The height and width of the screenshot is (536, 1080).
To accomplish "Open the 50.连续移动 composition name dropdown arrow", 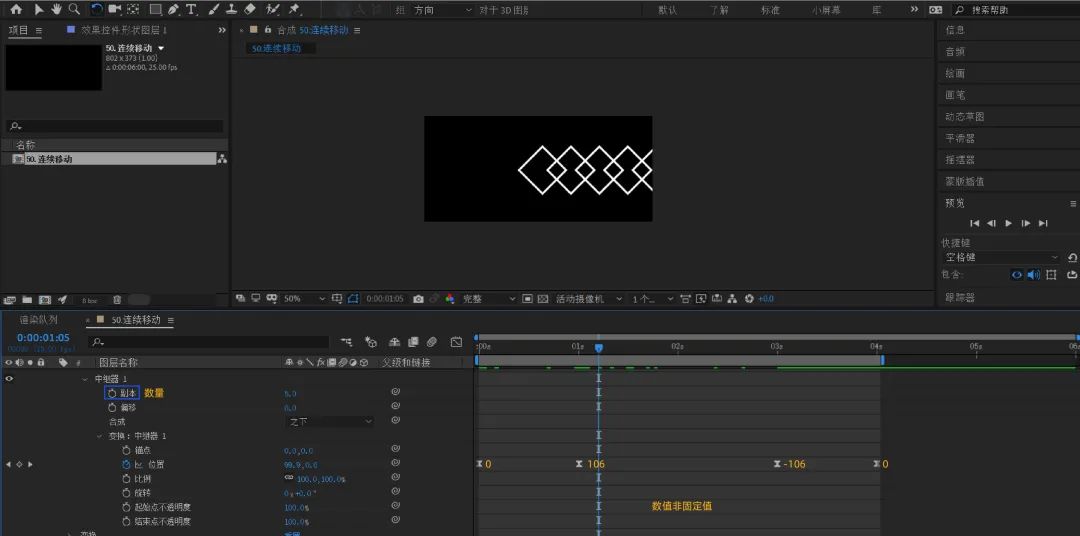I will 161,48.
